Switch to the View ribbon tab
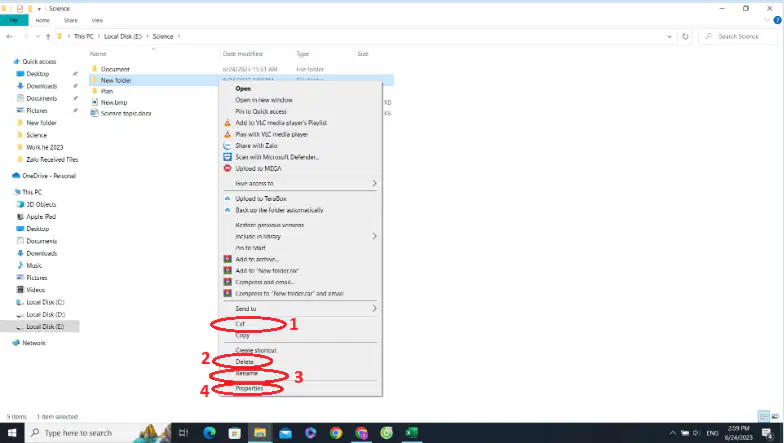 (x=97, y=20)
